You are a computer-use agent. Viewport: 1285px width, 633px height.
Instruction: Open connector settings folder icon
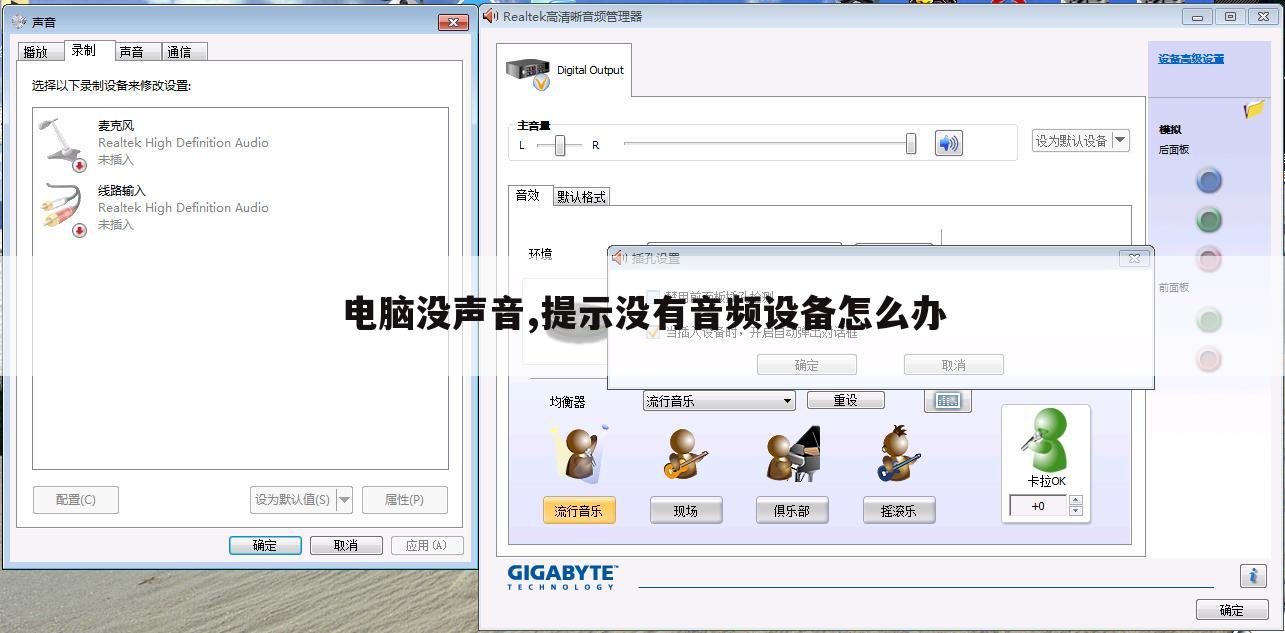(x=1254, y=109)
